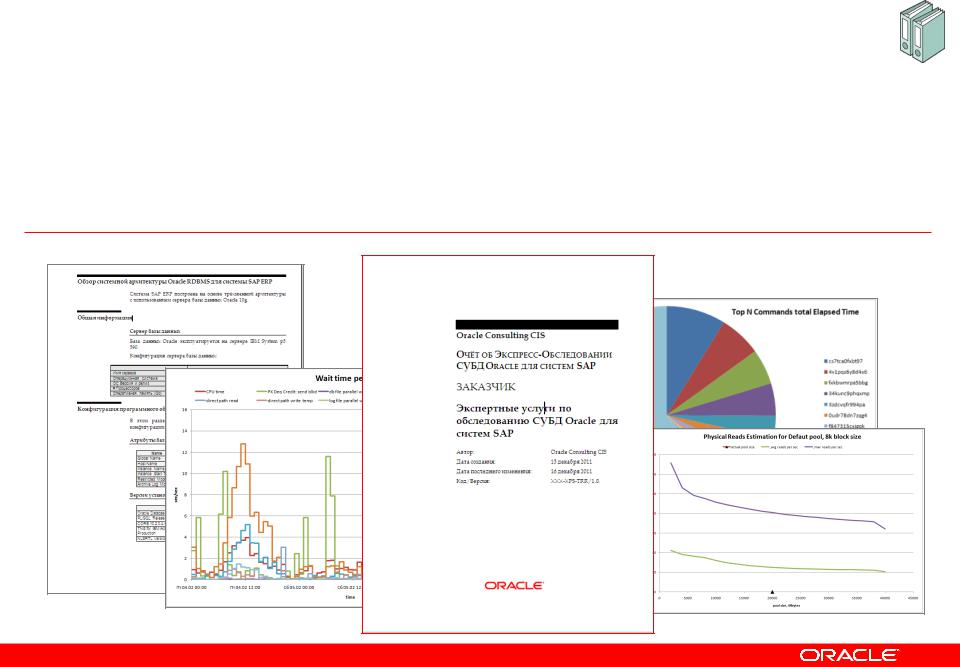
Task: Select the 'Top N Commands total Elapsed Time' title
Action: tap(795, 312)
